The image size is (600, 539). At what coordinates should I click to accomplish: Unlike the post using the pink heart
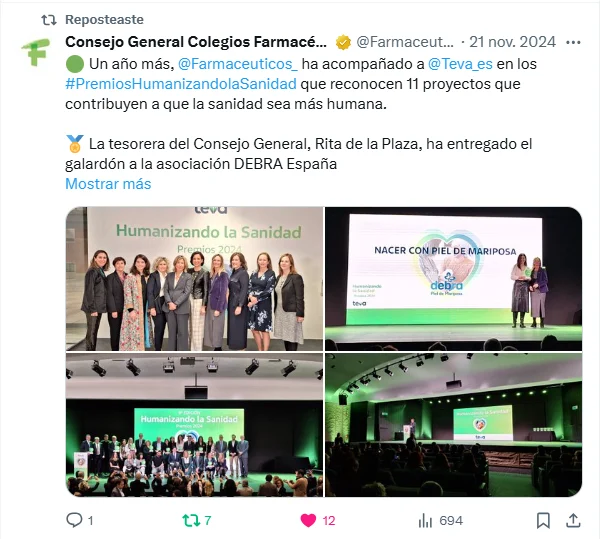(308, 520)
